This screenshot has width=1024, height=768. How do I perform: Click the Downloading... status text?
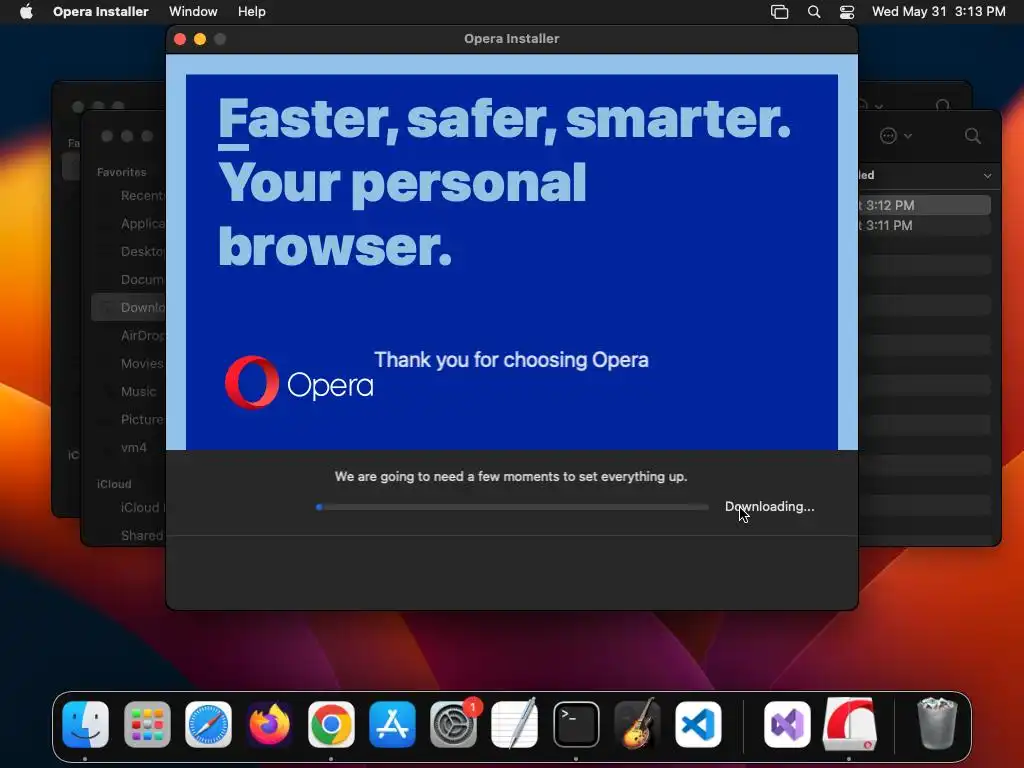769,507
